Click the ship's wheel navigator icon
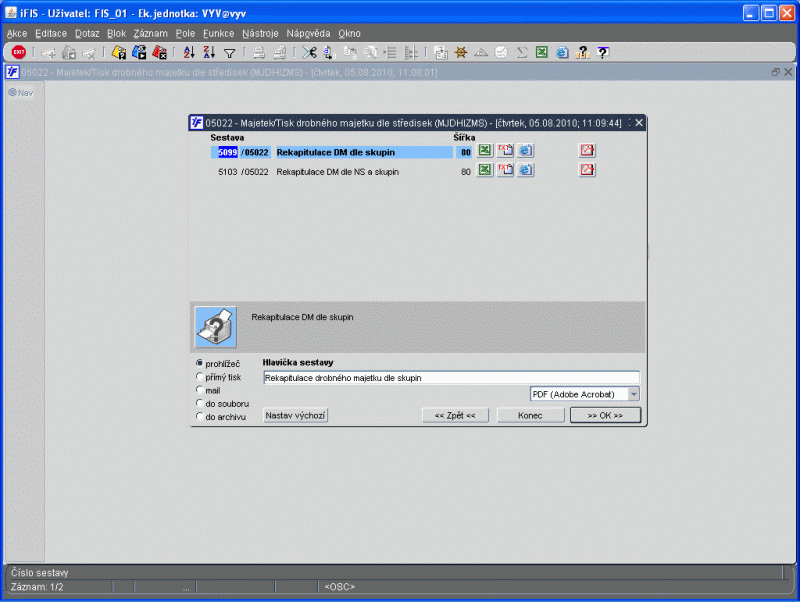The image size is (800, 602). (461, 52)
